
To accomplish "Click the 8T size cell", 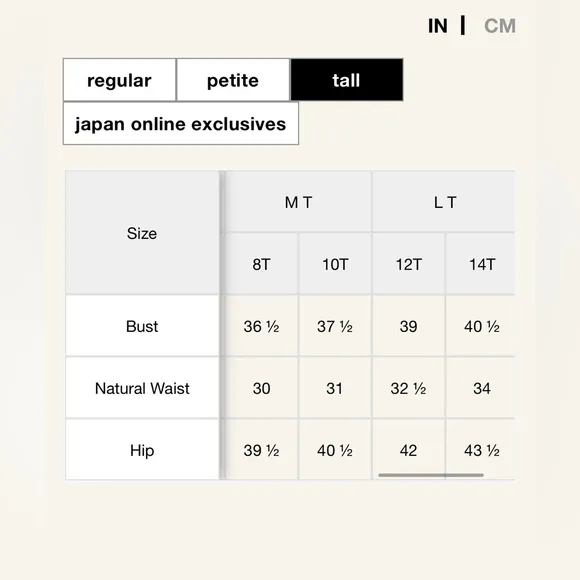I will tap(262, 264).
